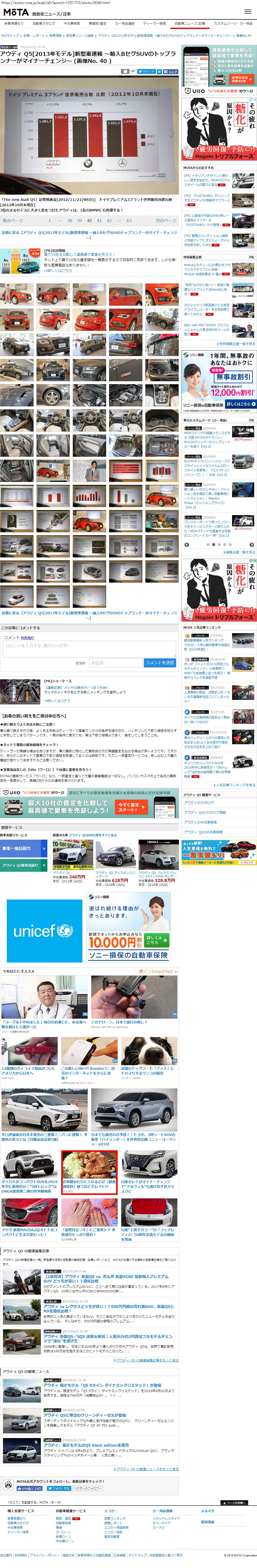Select the 自動車ニュース/記事 tab

[190, 23]
